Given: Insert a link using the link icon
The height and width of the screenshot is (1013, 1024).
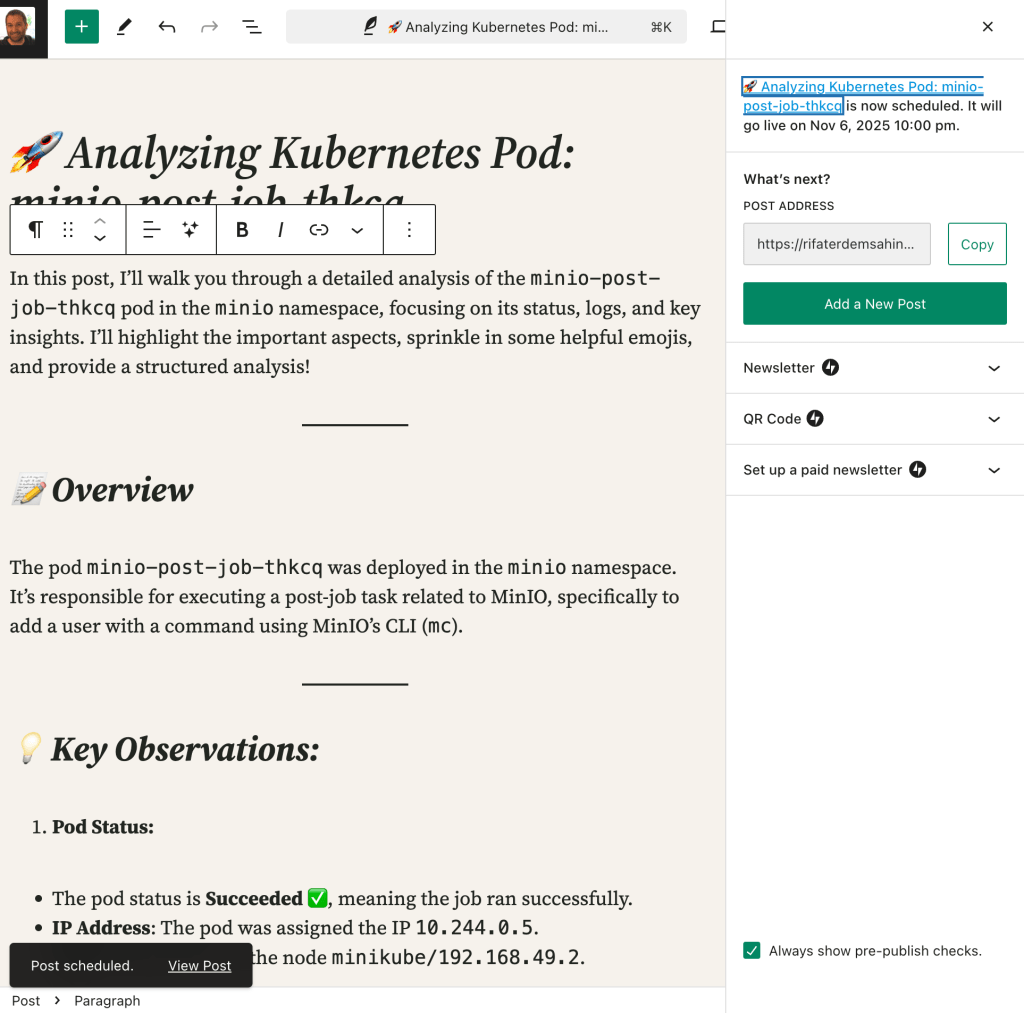Looking at the screenshot, I should pos(319,230).
